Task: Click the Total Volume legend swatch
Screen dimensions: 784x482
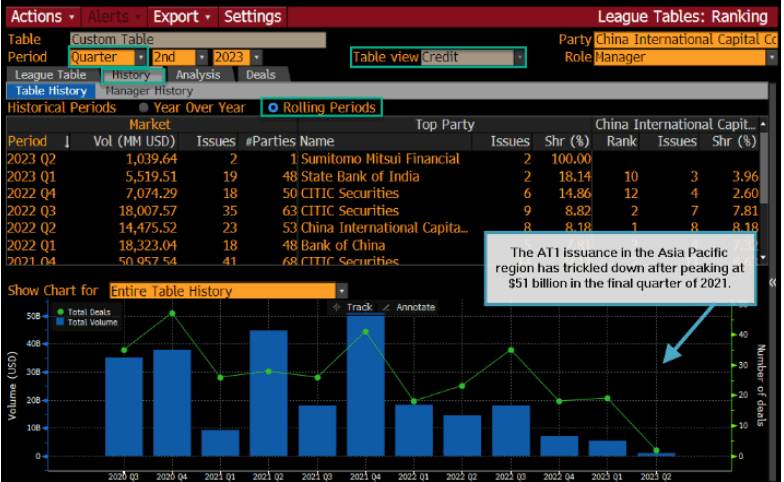Action: click(60, 322)
